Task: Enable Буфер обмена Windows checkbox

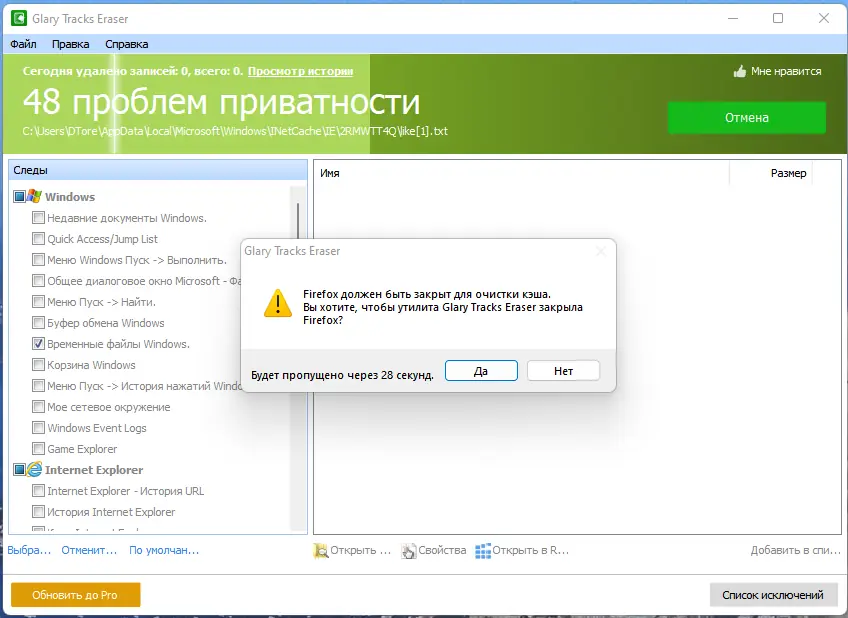Action: point(38,323)
